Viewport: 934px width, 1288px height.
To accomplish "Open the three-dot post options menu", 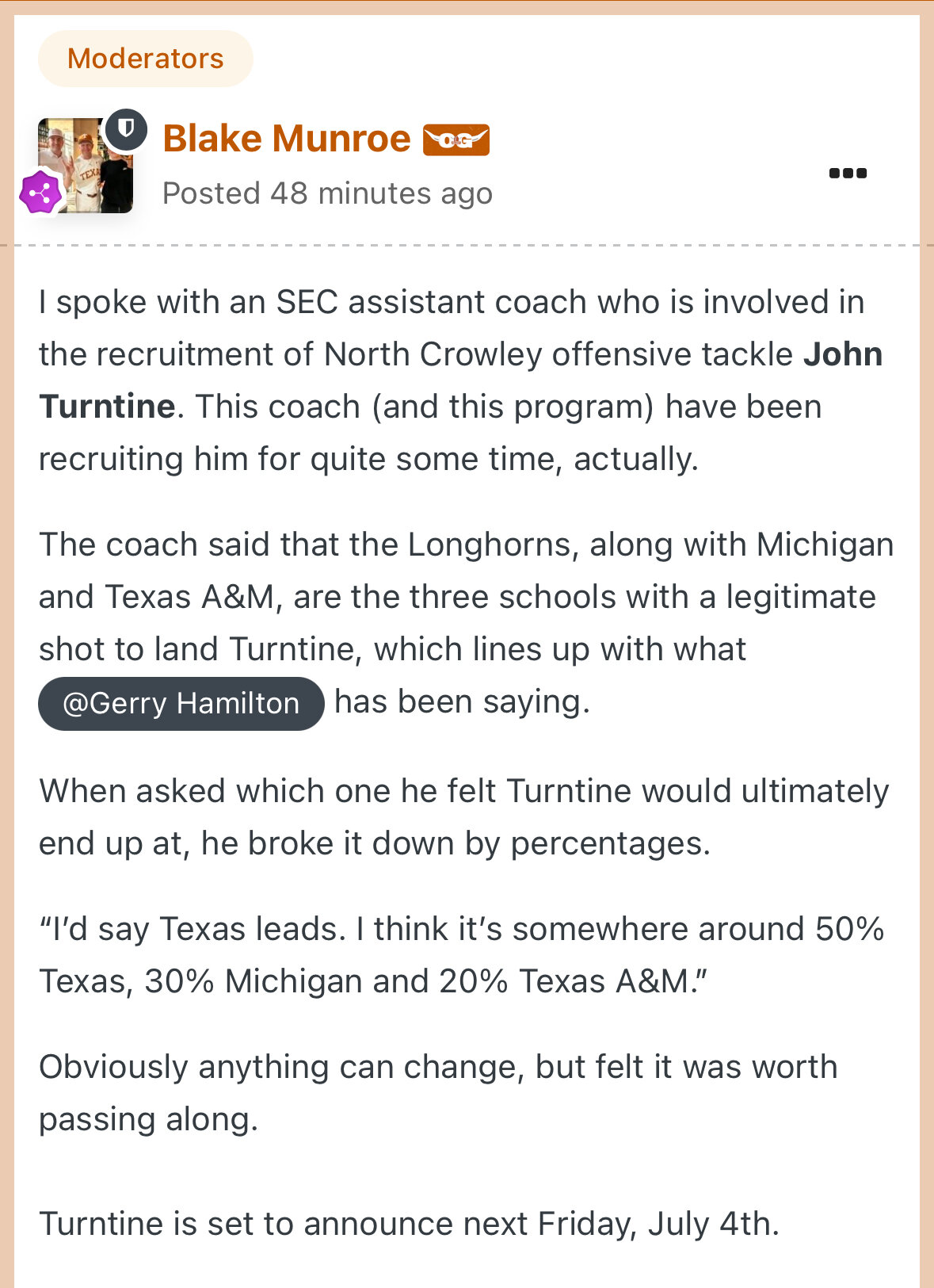I will [848, 173].
